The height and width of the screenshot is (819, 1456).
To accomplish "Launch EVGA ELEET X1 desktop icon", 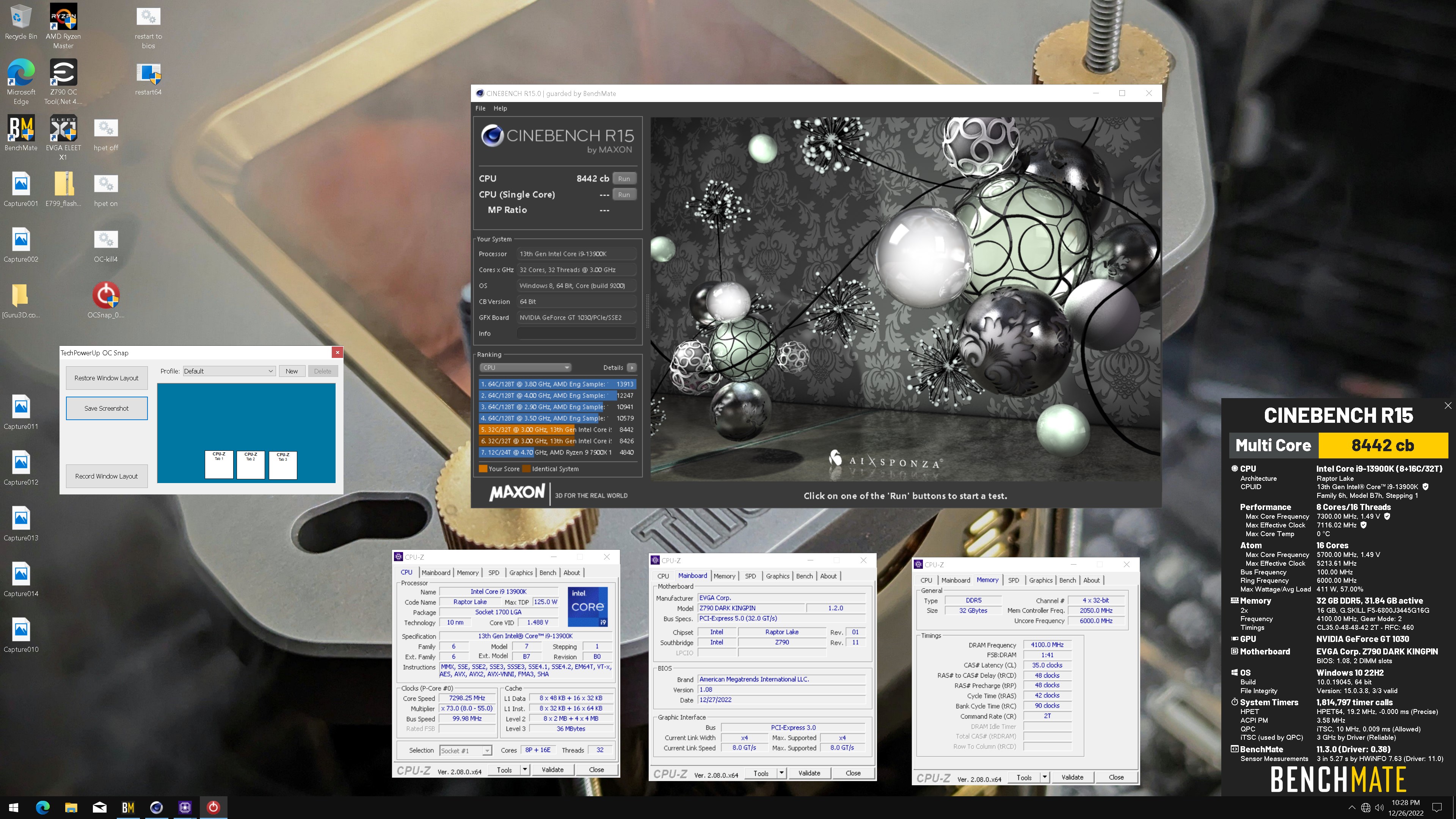I will click(x=63, y=137).
